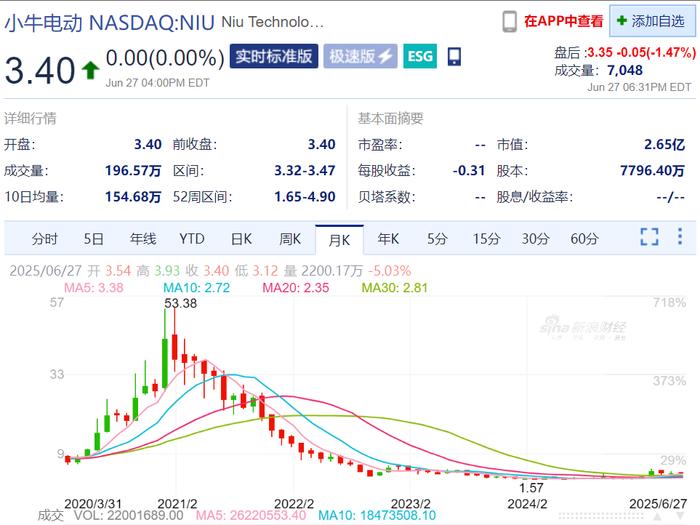This screenshot has height=525, width=700.
Task: Click the phone icon beside 在APP中查看
Action: pos(509,21)
